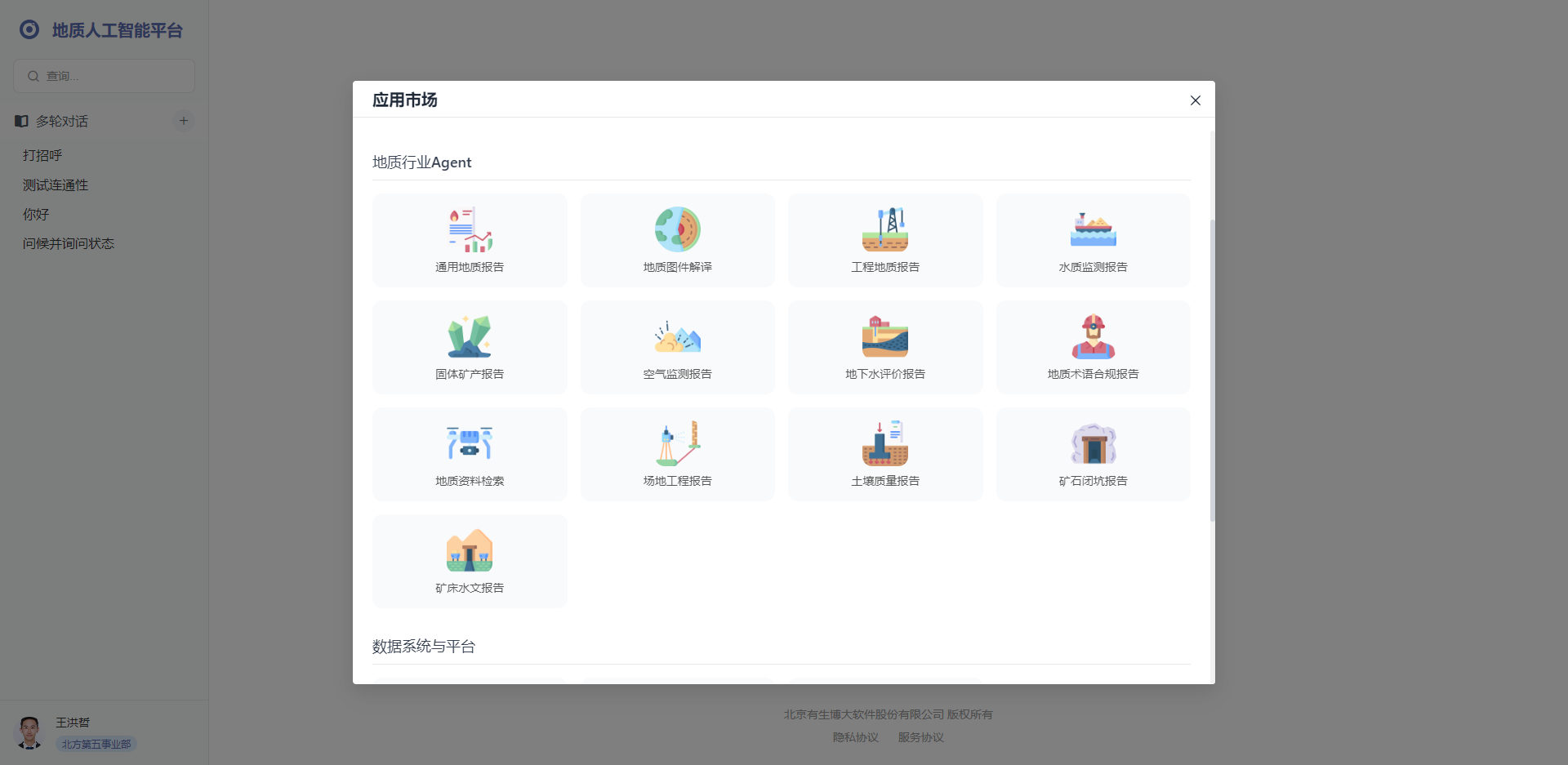The height and width of the screenshot is (765, 1568).
Task: Open the 矿床水文报告 card
Action: 470,561
